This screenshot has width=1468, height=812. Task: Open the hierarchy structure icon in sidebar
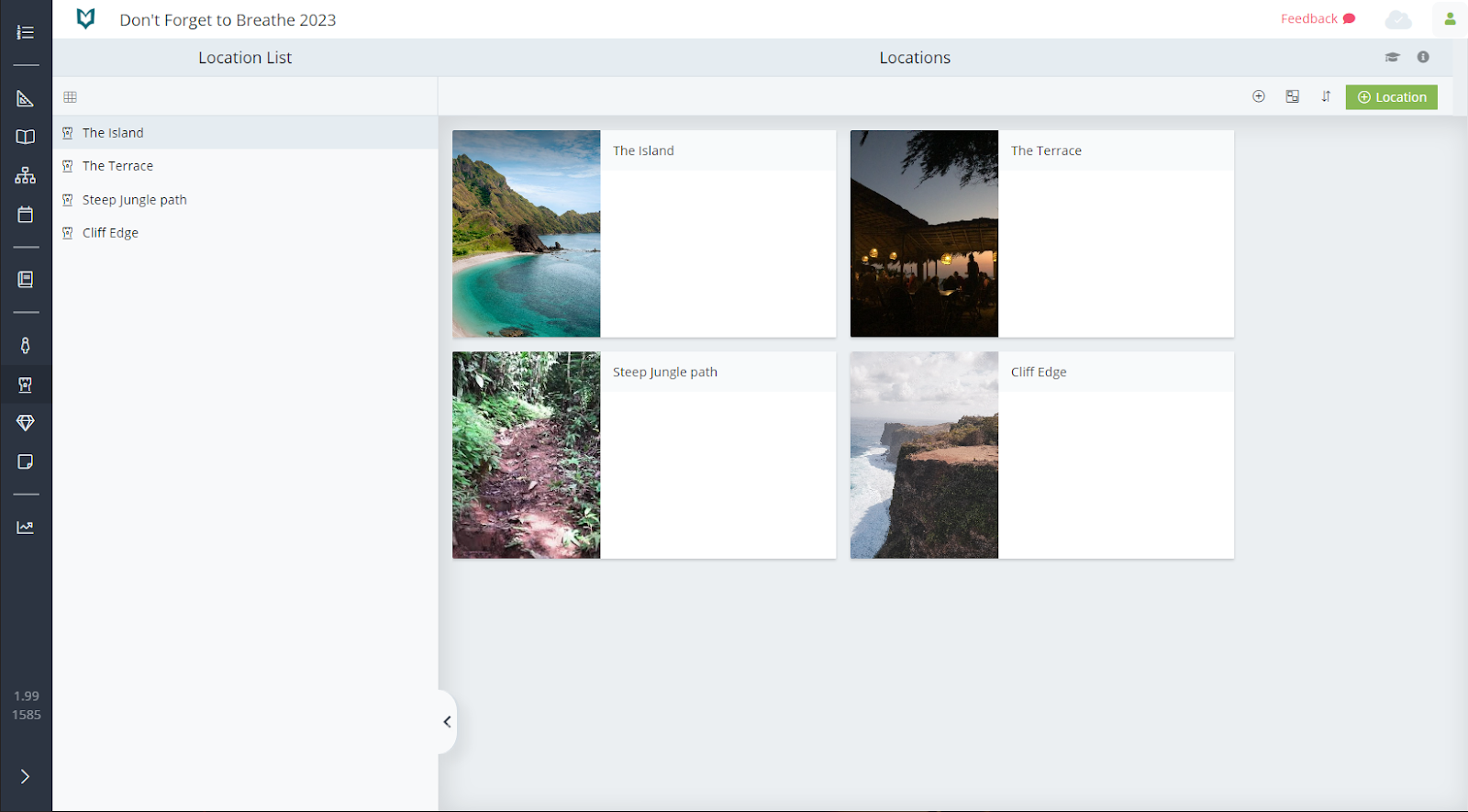point(25,175)
